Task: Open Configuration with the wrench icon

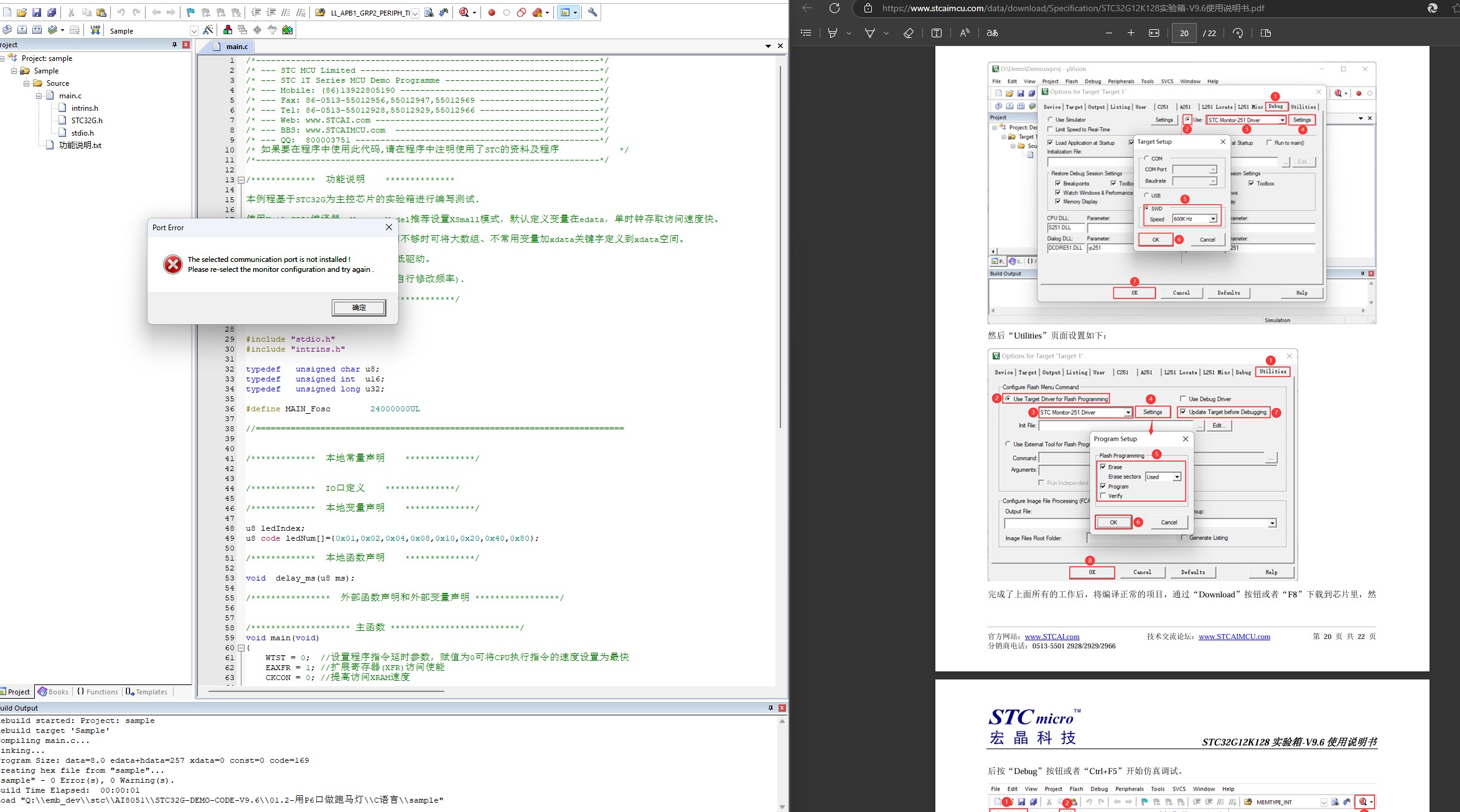Action: point(592,12)
